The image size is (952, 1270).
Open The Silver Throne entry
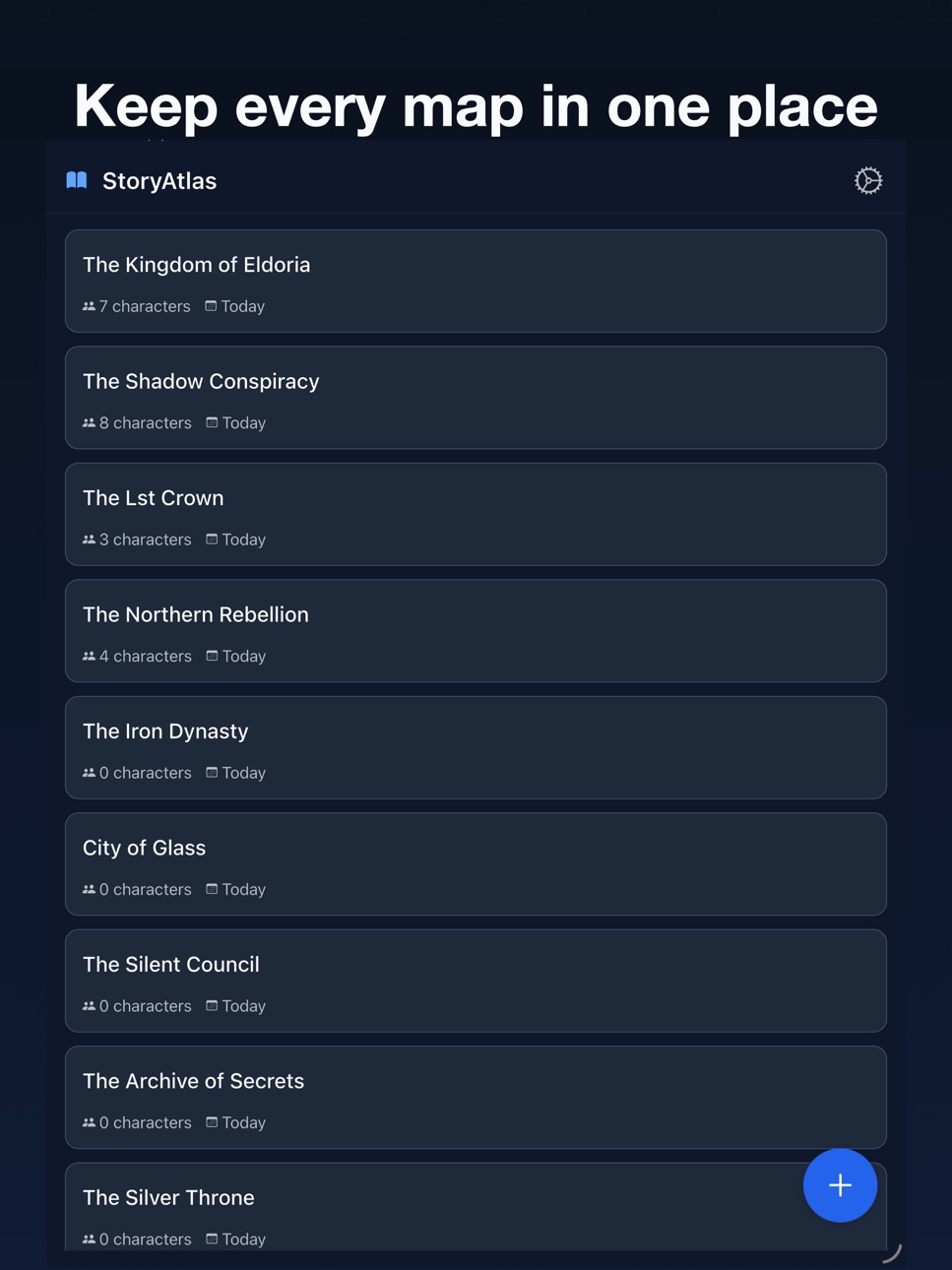[x=433, y=1208]
